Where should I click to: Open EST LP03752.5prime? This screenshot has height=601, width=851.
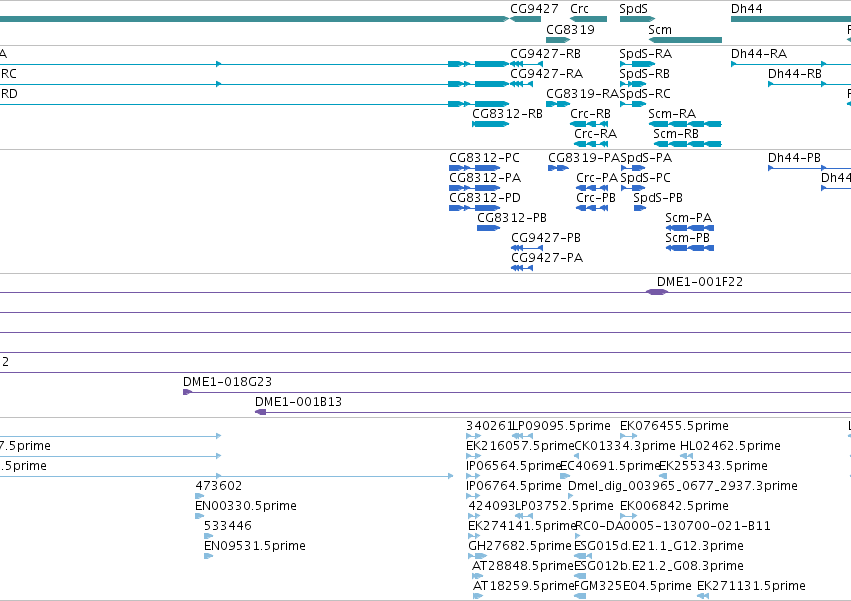click(x=564, y=506)
